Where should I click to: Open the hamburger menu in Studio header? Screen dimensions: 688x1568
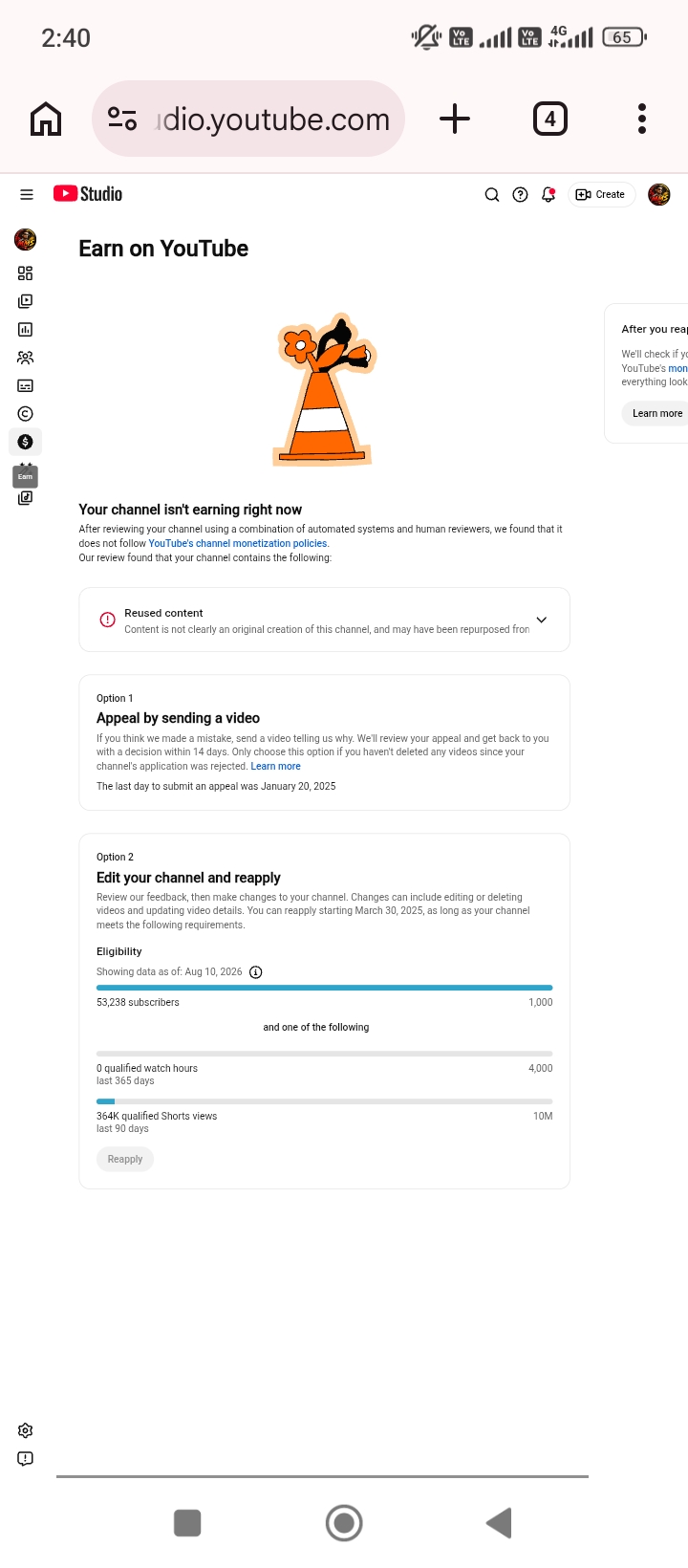(x=27, y=194)
